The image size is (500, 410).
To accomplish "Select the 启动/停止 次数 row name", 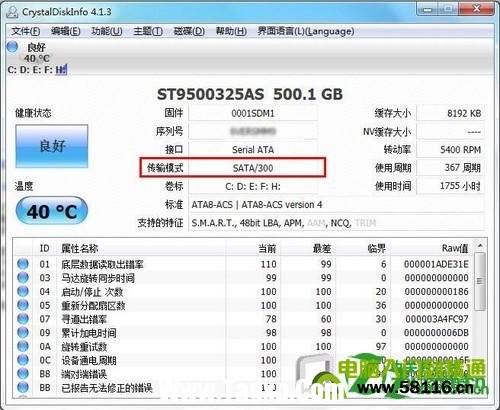I will pyautogui.click(x=92, y=292).
